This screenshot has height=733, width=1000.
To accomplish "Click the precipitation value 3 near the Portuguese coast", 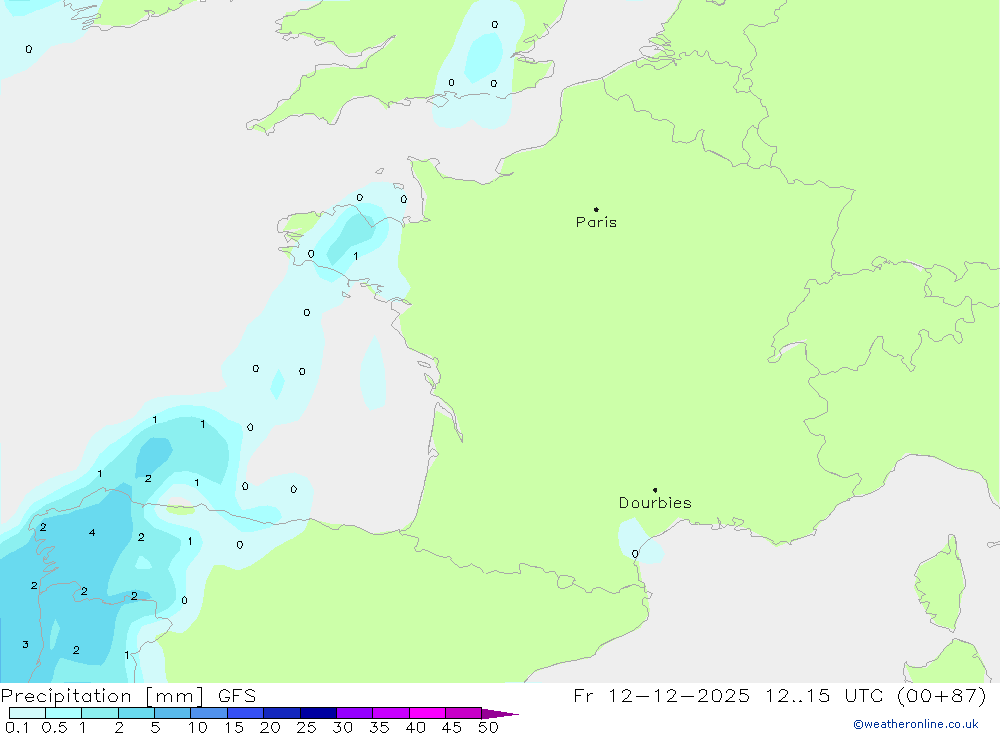I will coord(26,644).
